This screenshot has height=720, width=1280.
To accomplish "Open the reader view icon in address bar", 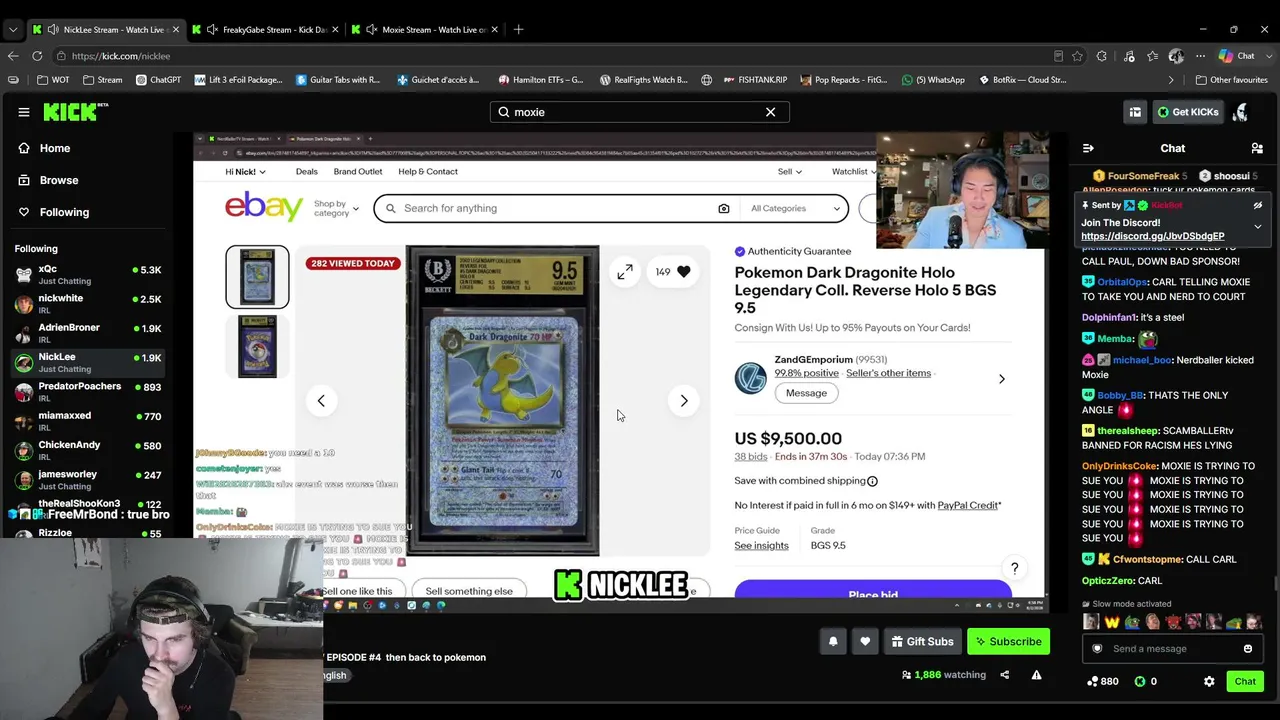I will pos(1058,56).
